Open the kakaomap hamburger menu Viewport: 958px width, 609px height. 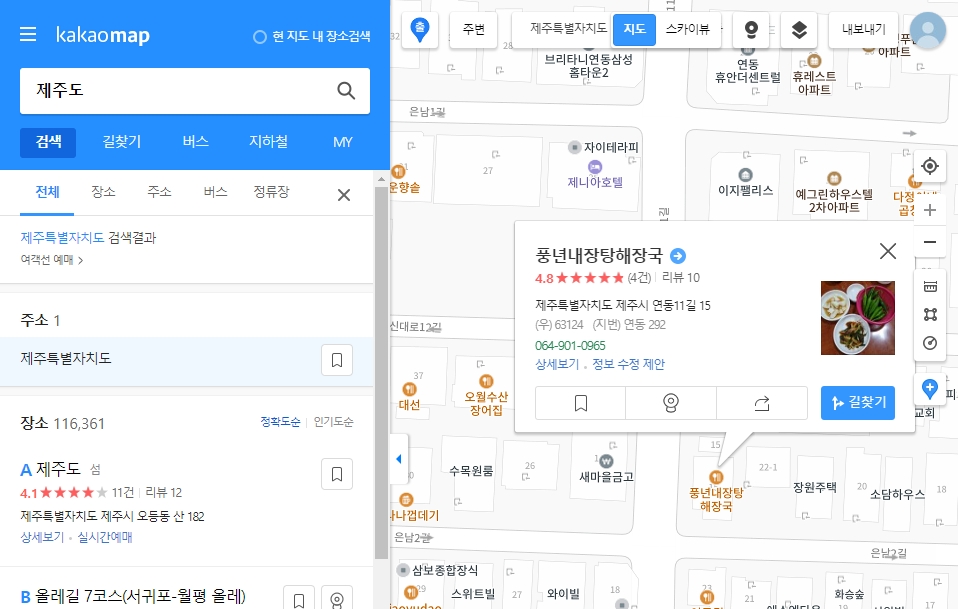28,34
